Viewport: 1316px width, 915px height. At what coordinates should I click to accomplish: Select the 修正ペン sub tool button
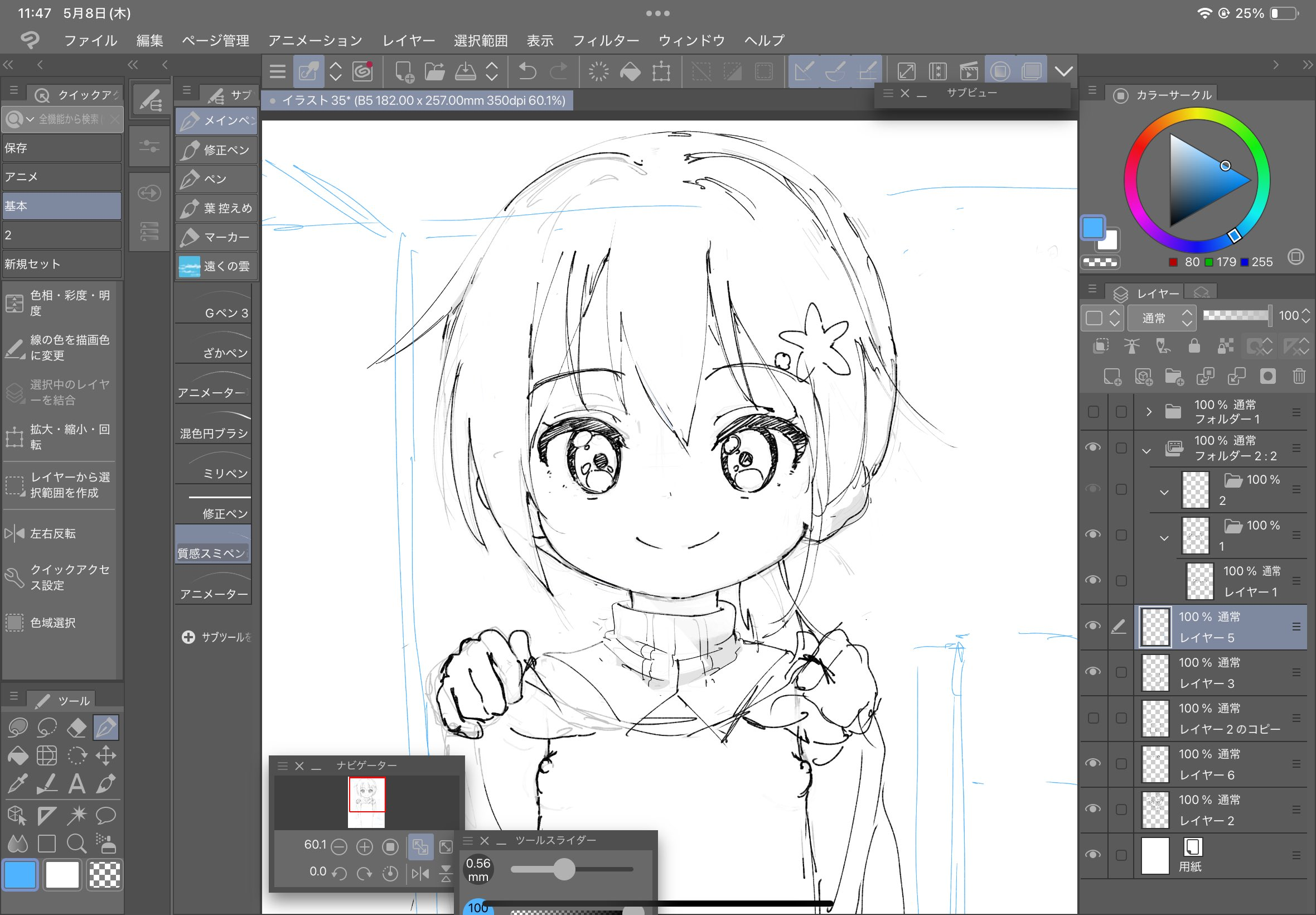(x=216, y=150)
